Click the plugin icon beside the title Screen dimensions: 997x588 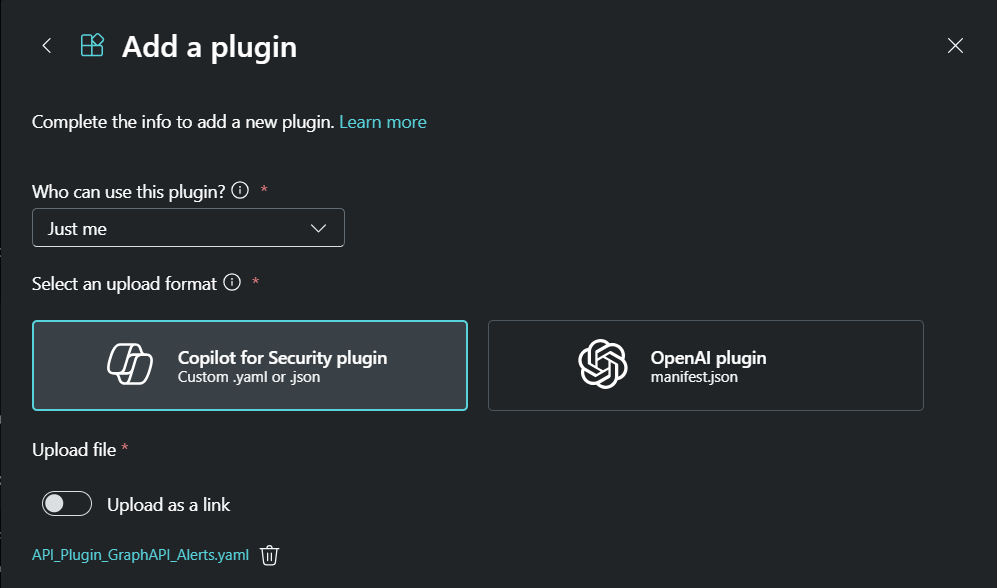(92, 46)
